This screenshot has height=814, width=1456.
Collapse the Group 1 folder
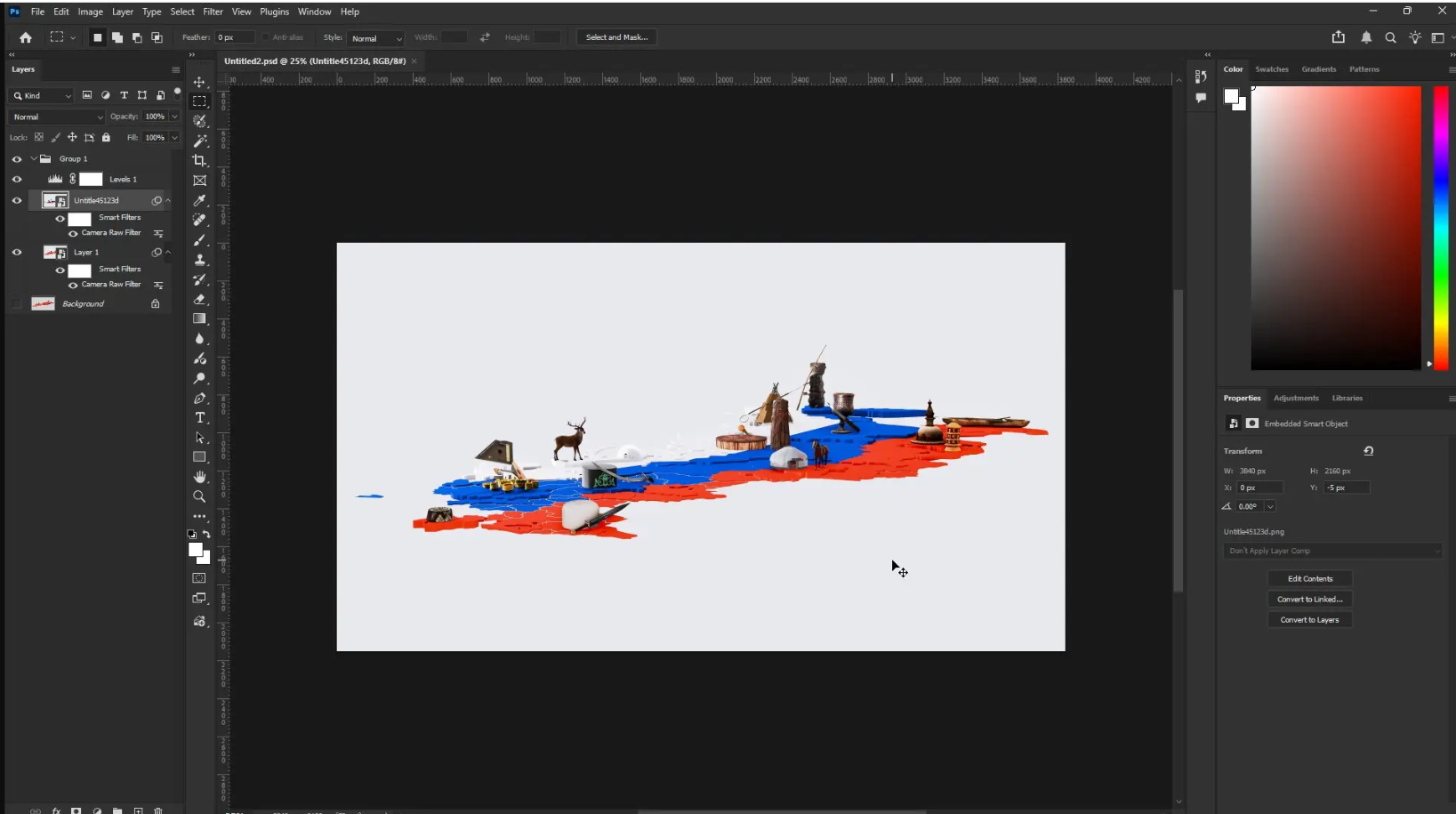34,159
